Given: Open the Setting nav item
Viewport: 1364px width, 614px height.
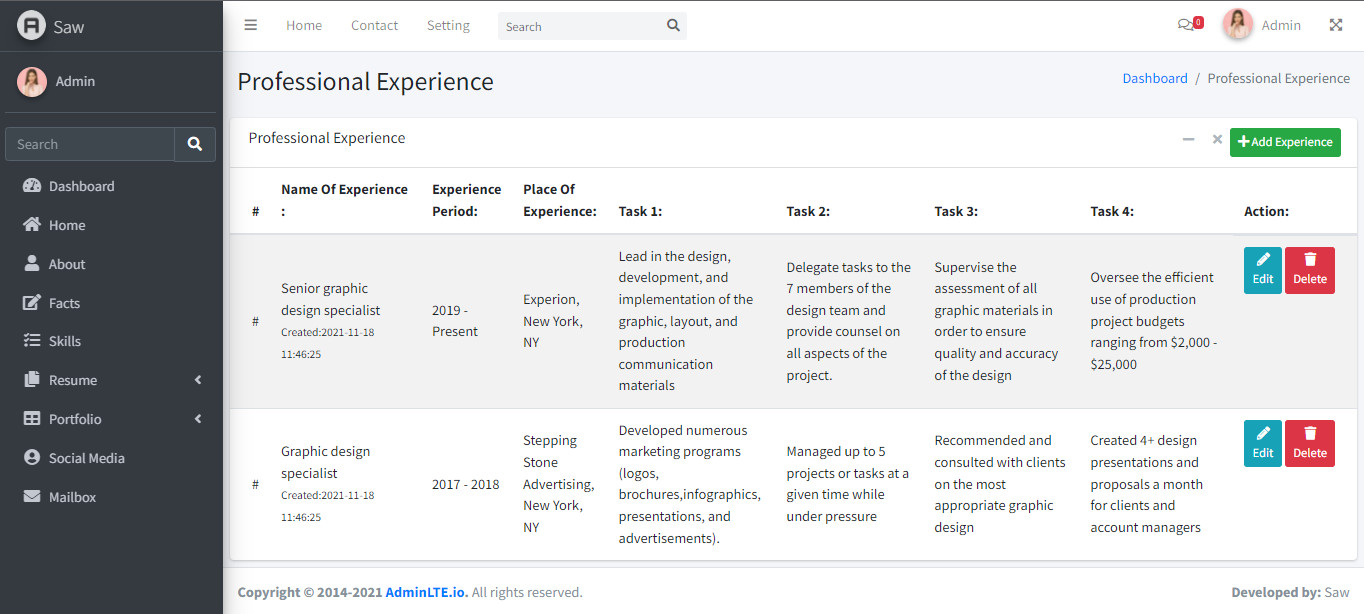Looking at the screenshot, I should coord(448,25).
